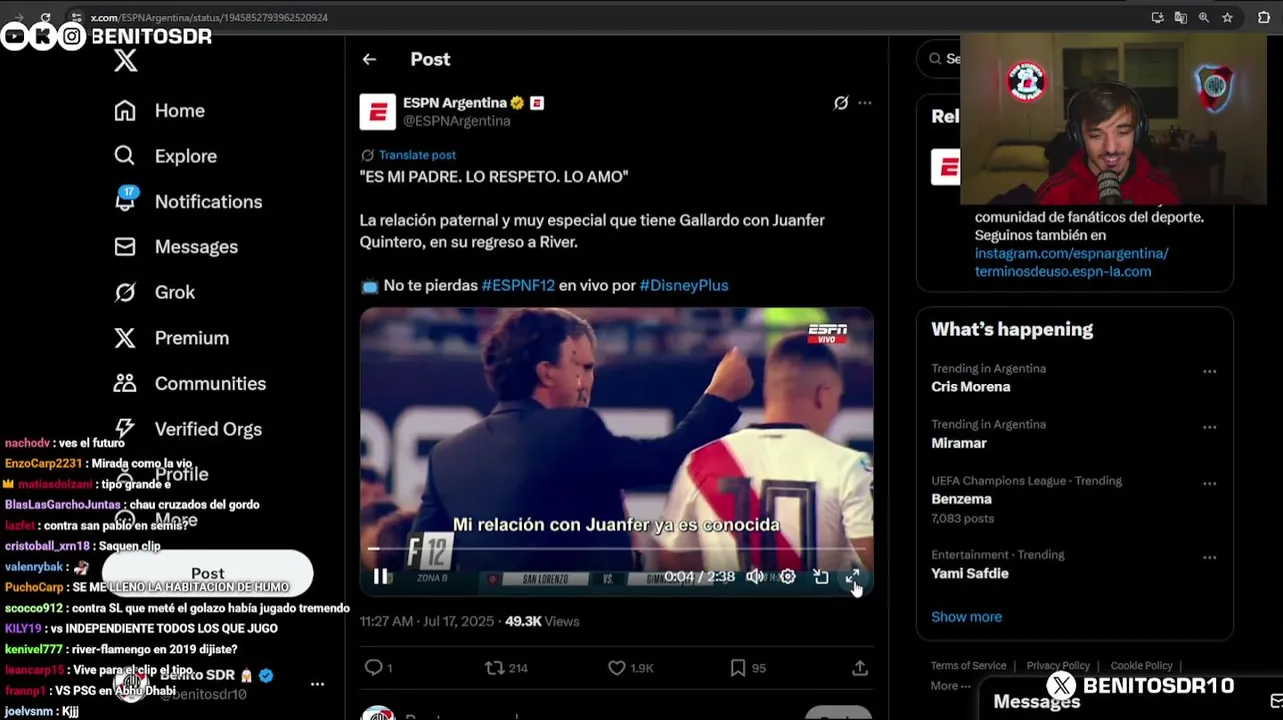Toggle picture-in-picture mode for video

pos(821,576)
